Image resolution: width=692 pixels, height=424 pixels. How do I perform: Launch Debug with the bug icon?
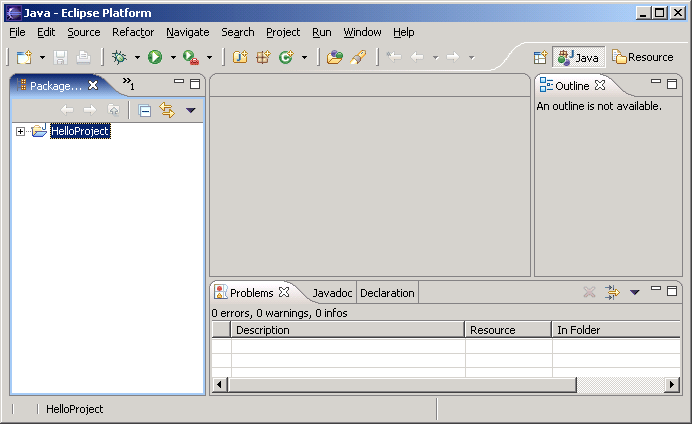(119, 57)
